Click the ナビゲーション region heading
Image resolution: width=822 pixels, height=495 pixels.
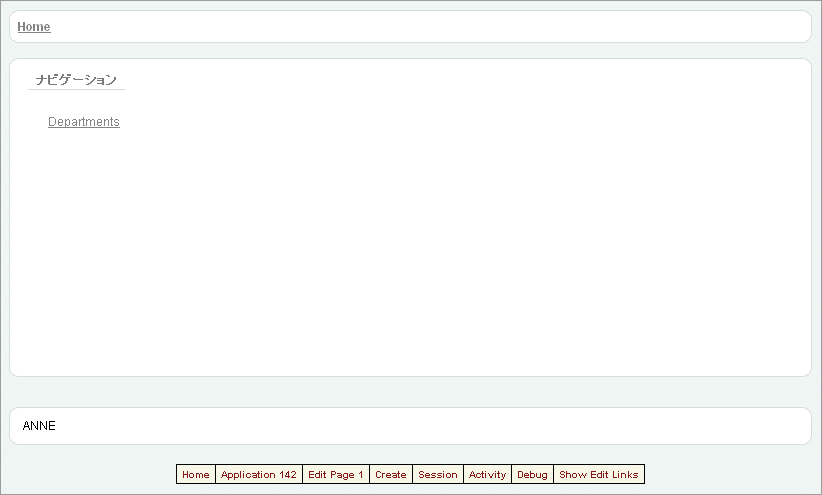tap(76, 80)
